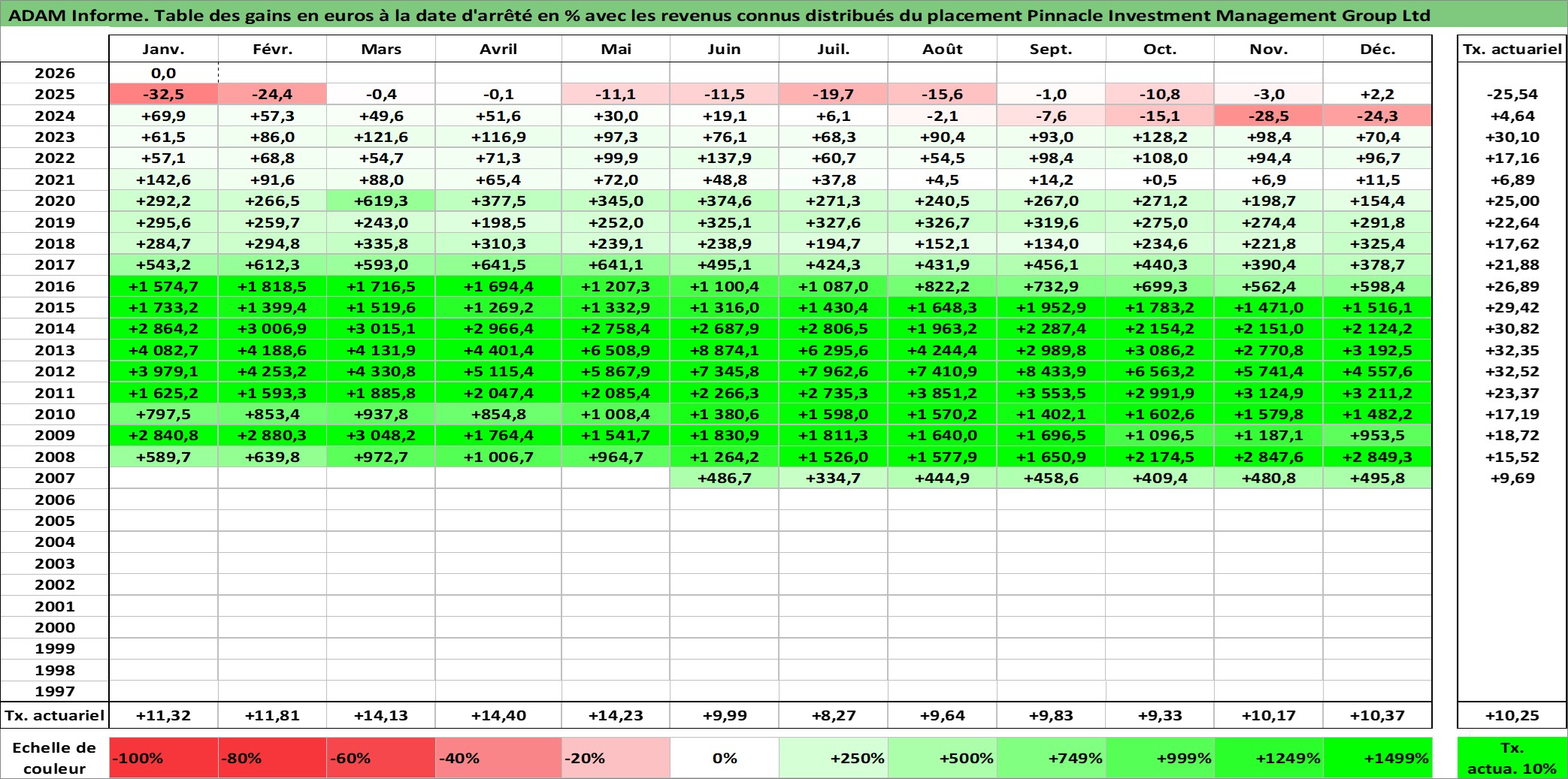This screenshot has width=1568, height=779.
Task: Click the -28,5 cell for November 2024
Action: 1268,116
